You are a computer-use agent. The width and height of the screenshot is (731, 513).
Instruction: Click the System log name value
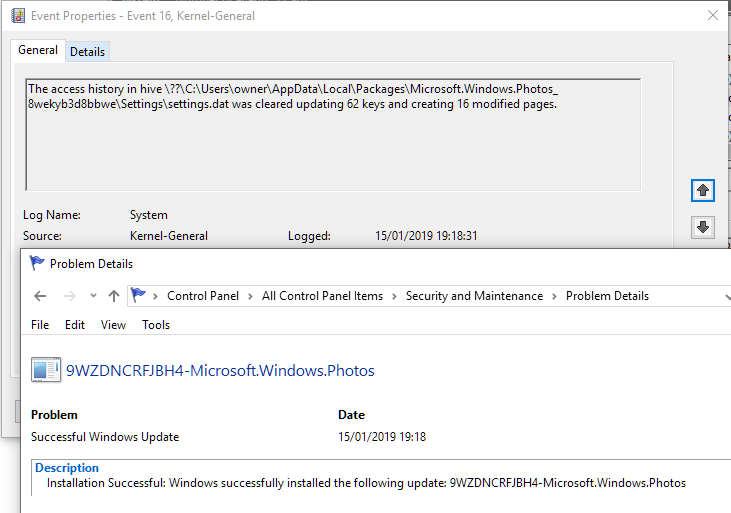[149, 215]
